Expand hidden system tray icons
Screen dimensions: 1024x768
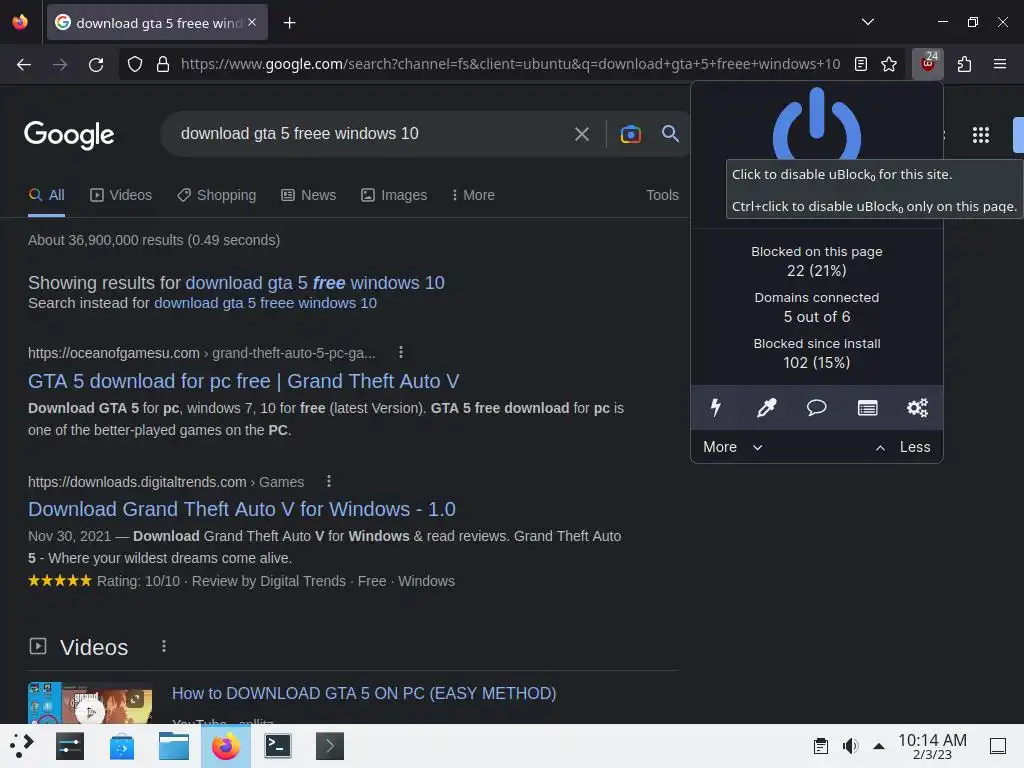879,746
